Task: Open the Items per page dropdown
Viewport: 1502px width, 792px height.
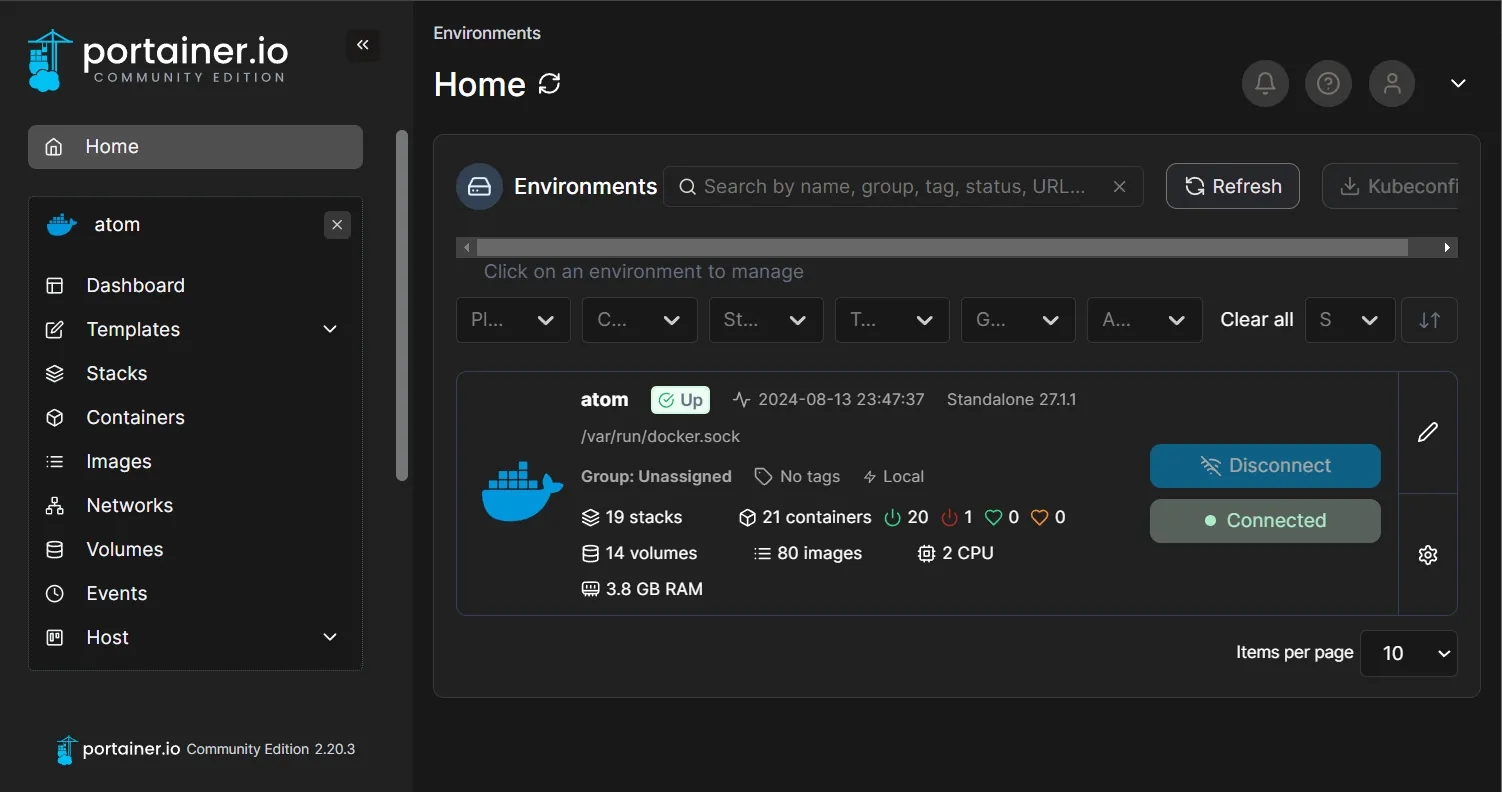Action: click(x=1408, y=653)
